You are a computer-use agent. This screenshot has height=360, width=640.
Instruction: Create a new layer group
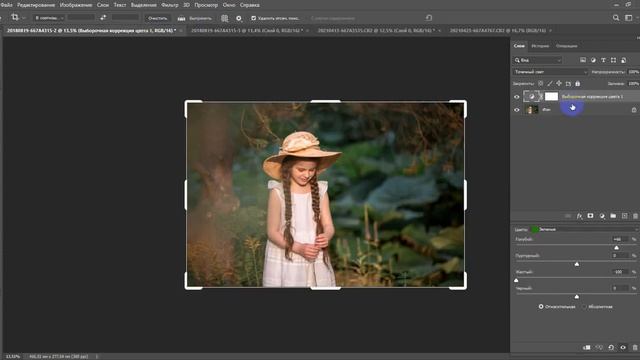point(613,216)
